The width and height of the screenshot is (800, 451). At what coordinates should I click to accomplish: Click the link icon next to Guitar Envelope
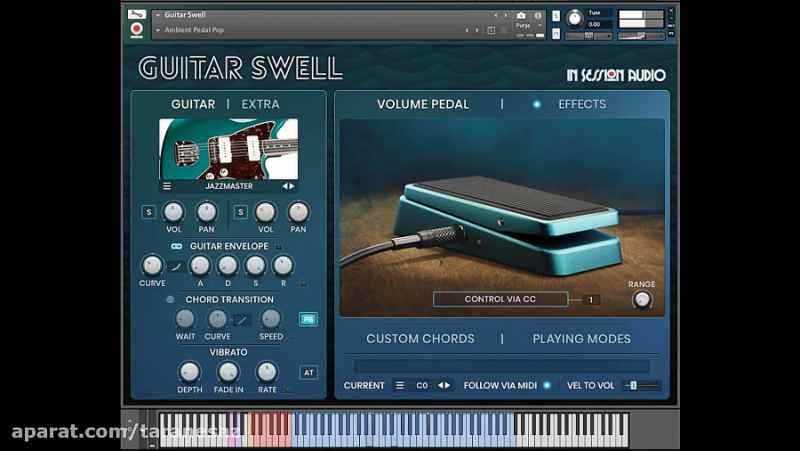[176, 246]
